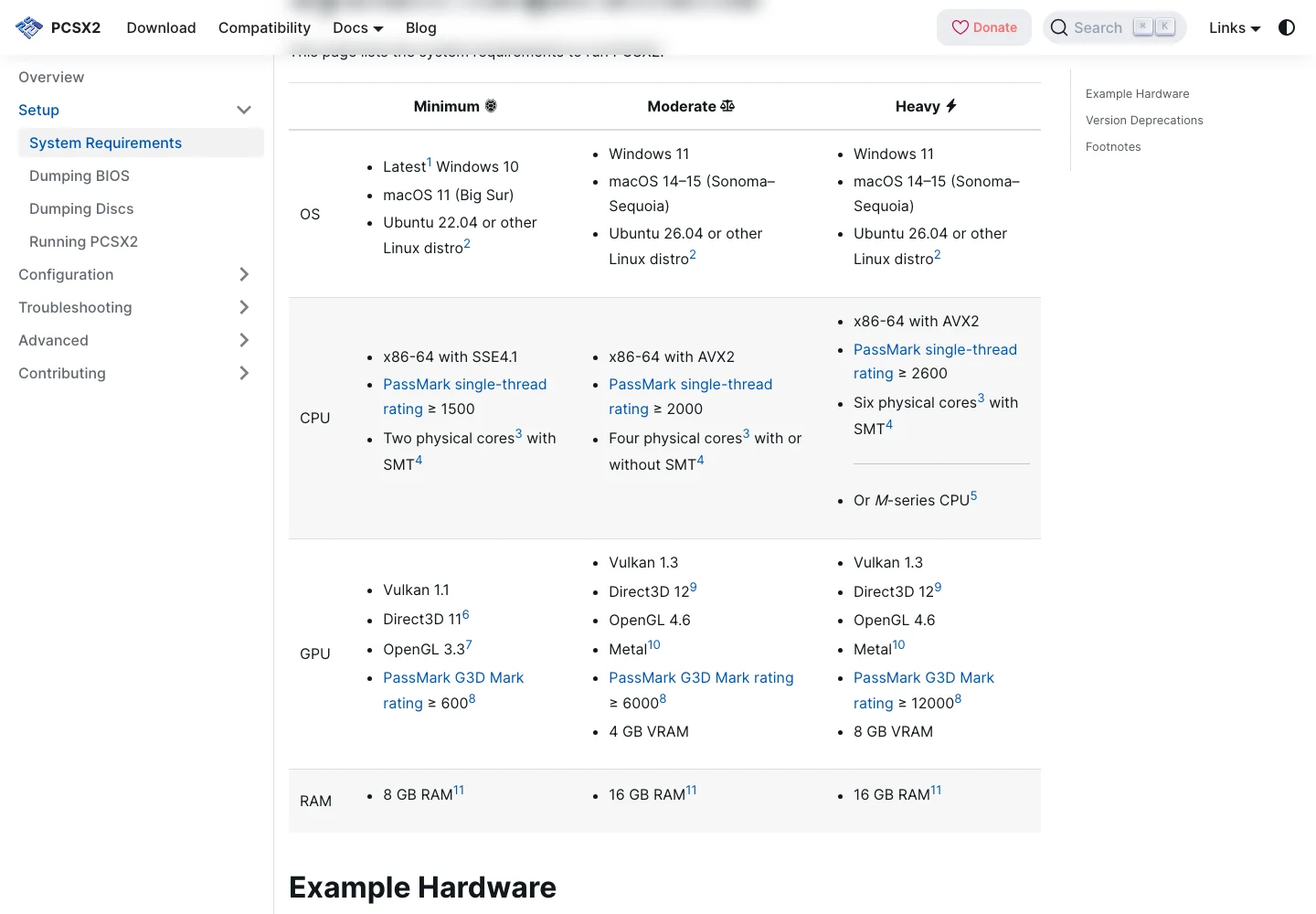Collapse the Setup section chevron
Image resolution: width=1316 pixels, height=914 pixels.
tap(244, 110)
